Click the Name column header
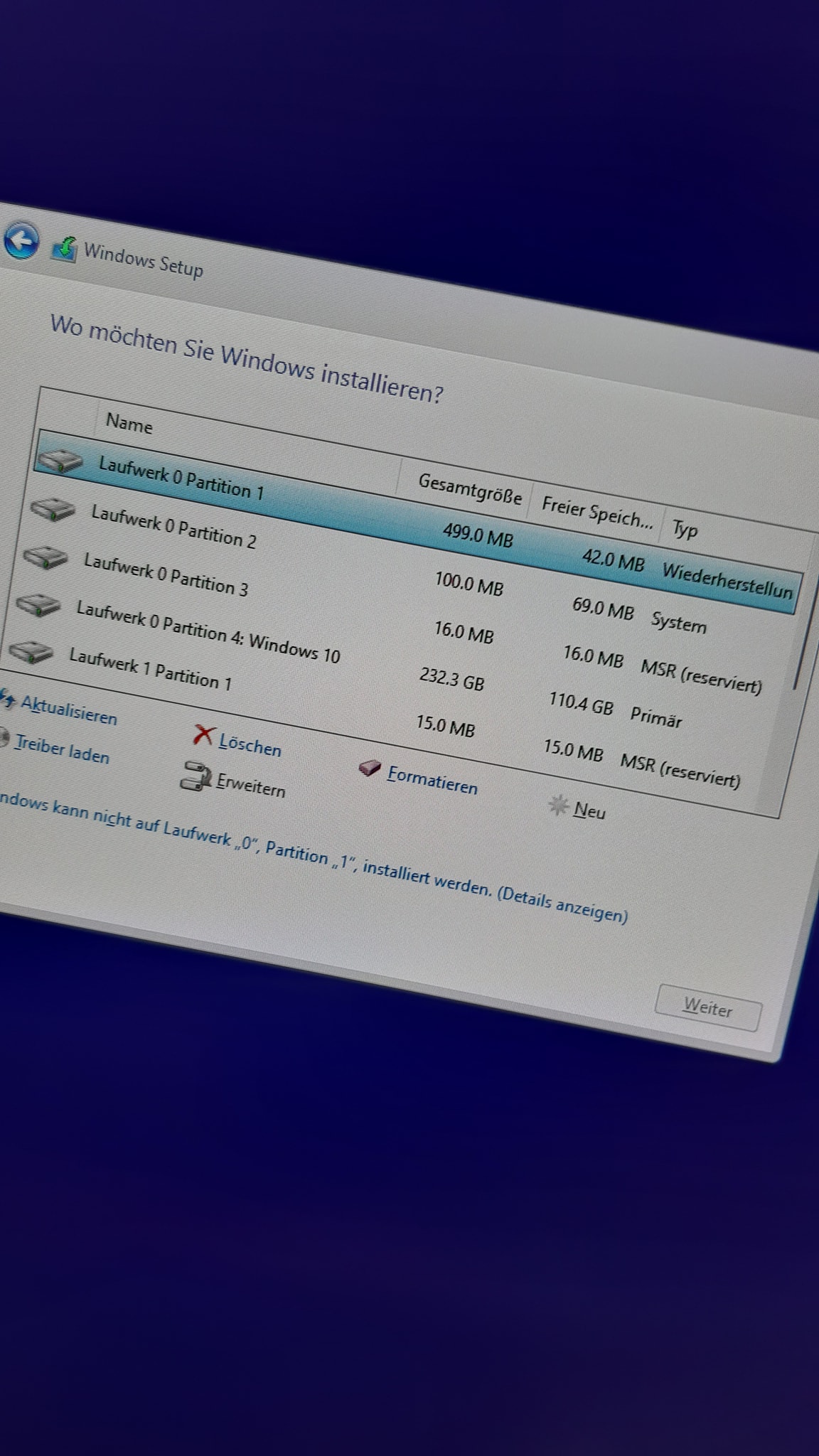The image size is (819, 1456). click(129, 424)
